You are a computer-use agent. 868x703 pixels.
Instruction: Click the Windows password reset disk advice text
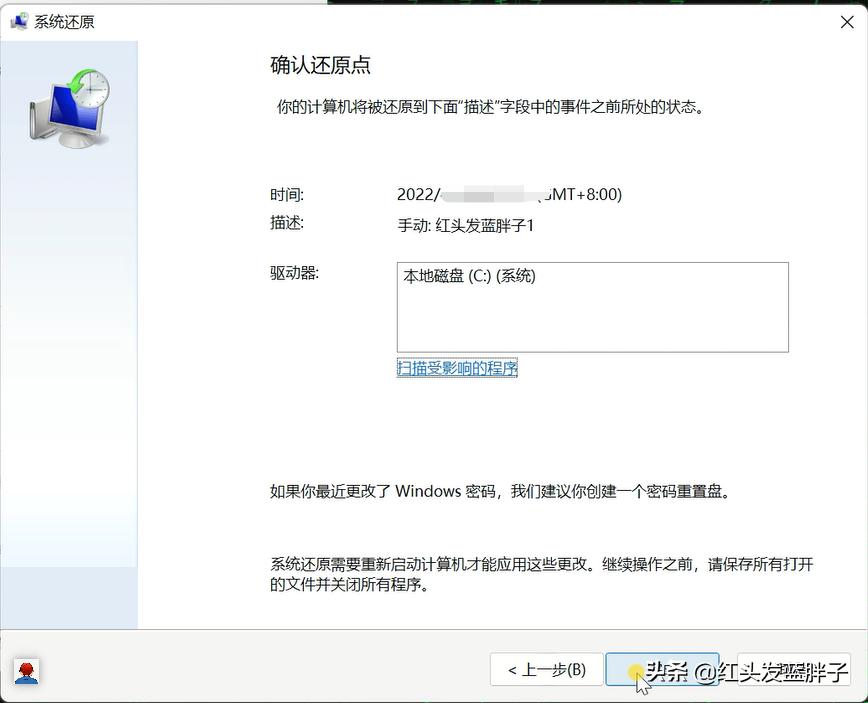pyautogui.click(x=500, y=491)
